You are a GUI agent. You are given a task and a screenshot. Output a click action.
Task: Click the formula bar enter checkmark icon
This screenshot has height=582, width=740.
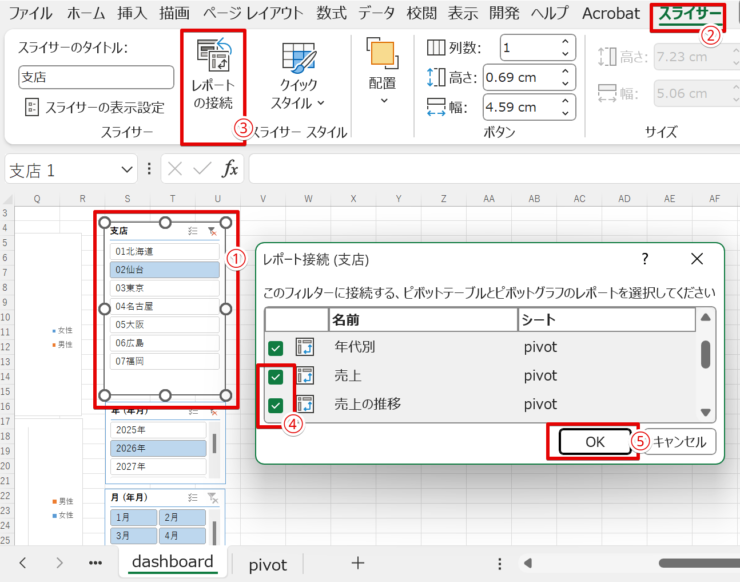[x=202, y=169]
